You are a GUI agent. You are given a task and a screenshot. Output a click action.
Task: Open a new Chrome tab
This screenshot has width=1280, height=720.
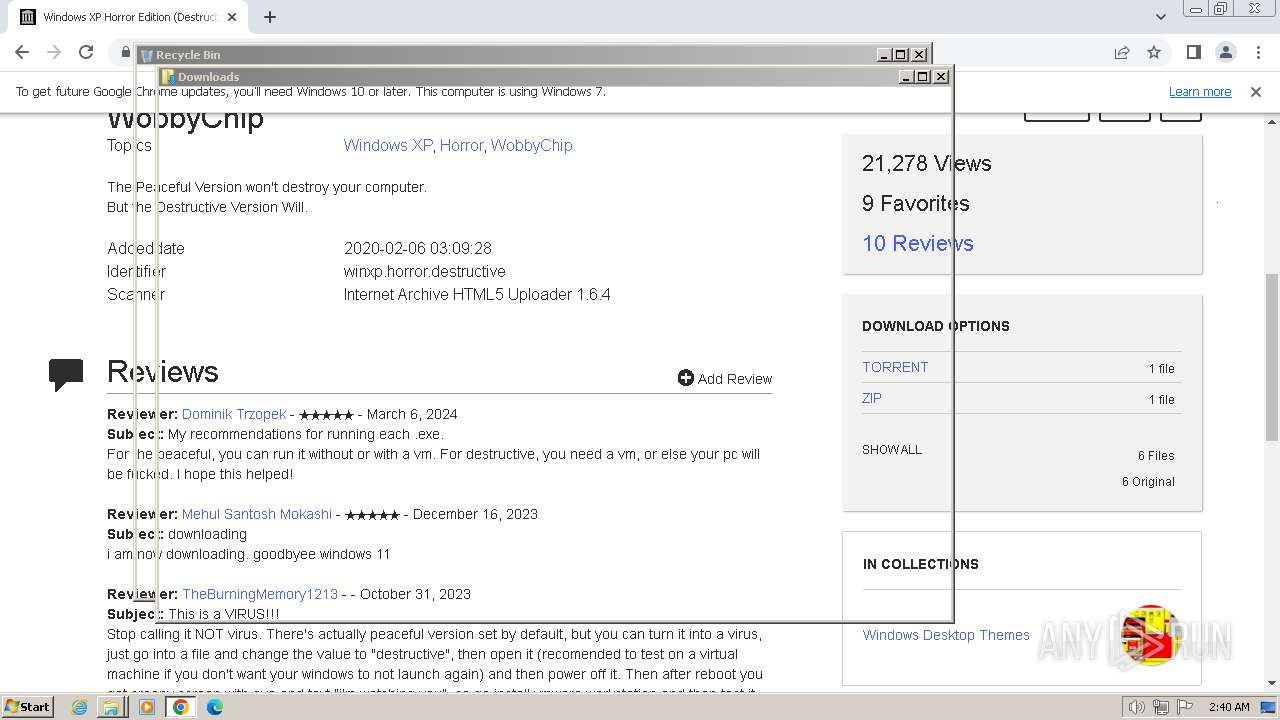[270, 16]
